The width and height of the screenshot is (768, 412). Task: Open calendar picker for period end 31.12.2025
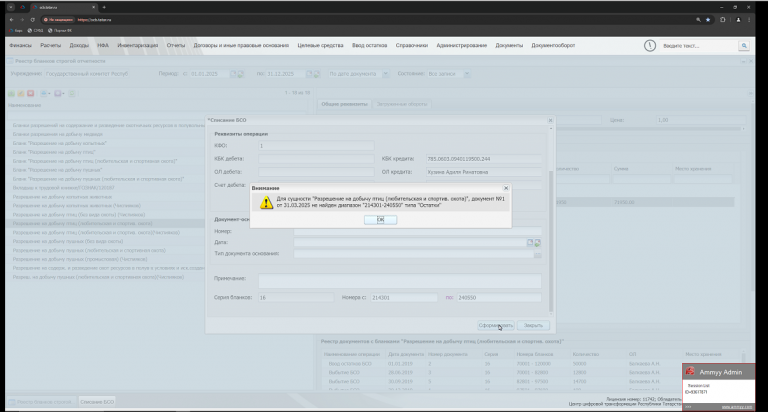309,74
